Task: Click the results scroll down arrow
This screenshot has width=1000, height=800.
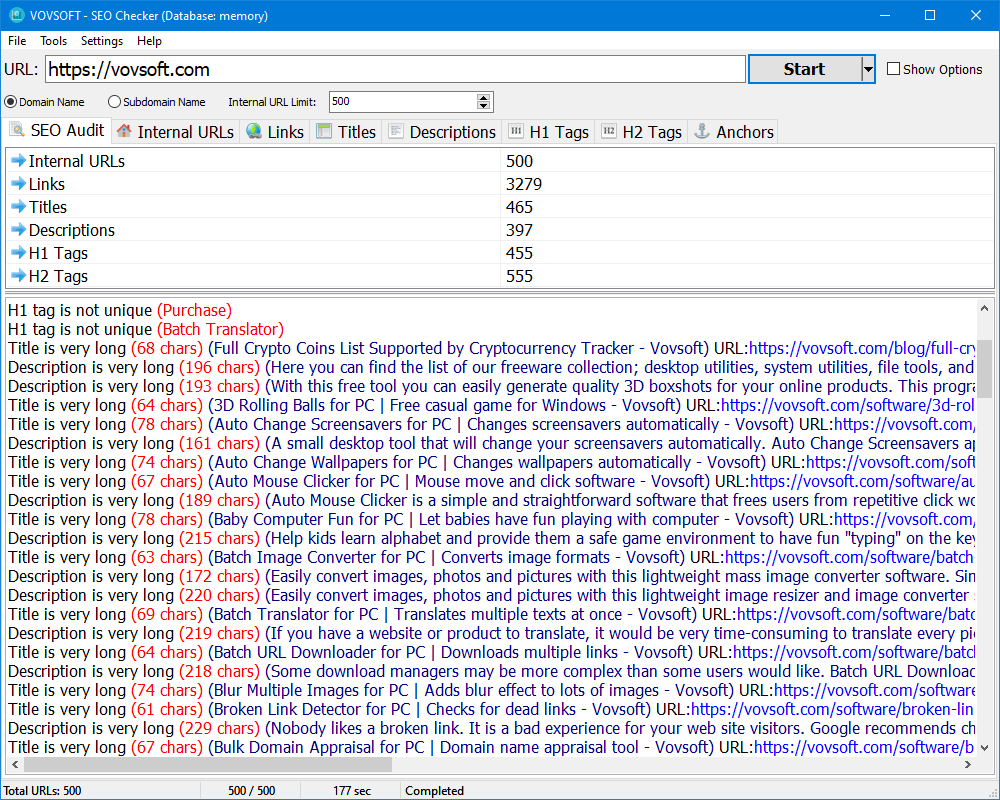Action: click(985, 748)
